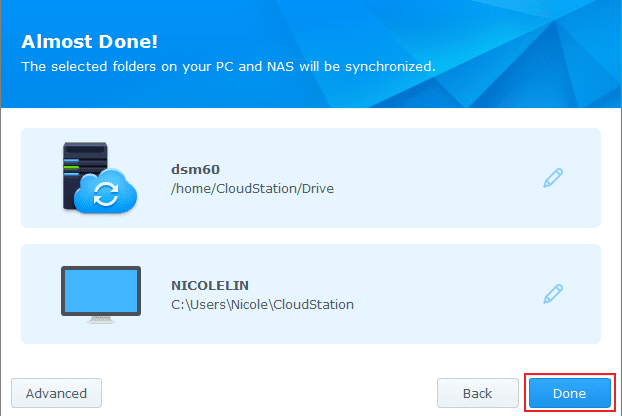Edit the NICOLELIN PC folder pencil icon
Screen dimensions: 622x416
[553, 294]
